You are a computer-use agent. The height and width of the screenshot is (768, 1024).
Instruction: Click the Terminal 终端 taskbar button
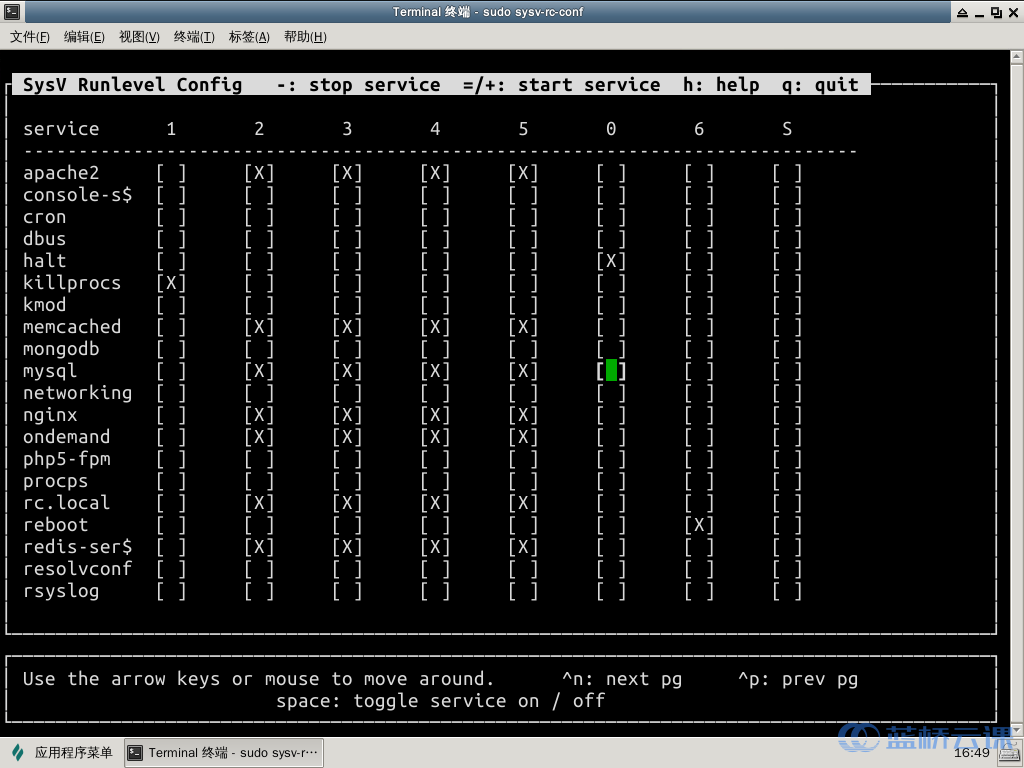click(223, 753)
